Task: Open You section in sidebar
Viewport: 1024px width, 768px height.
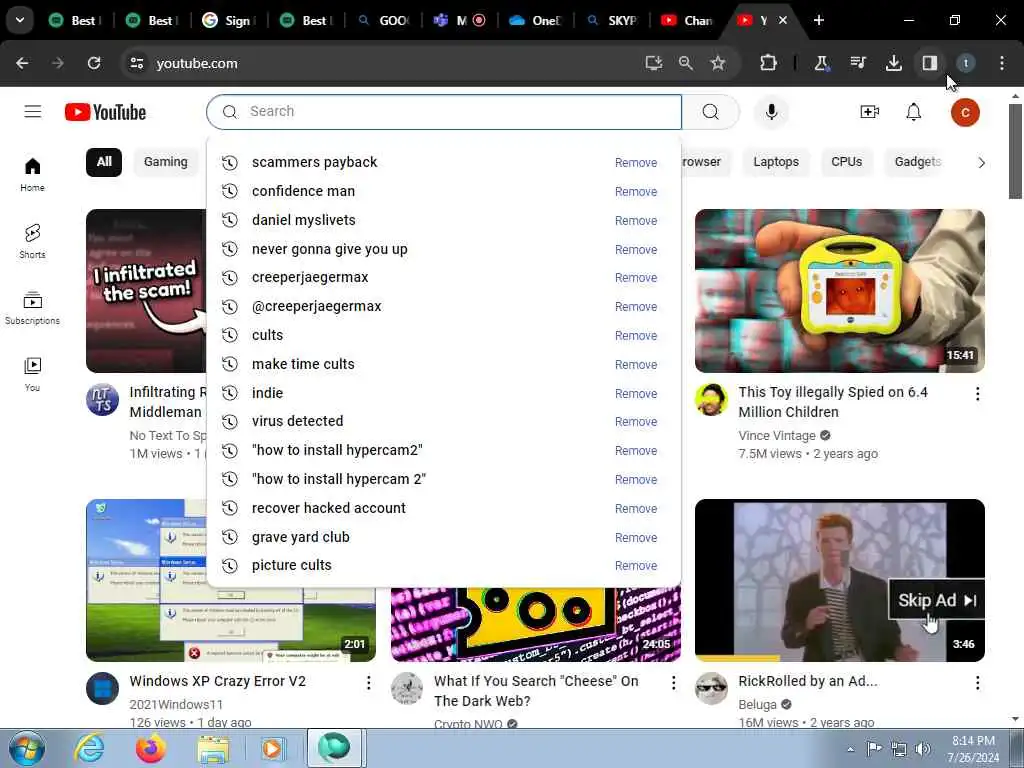Action: pyautogui.click(x=33, y=374)
